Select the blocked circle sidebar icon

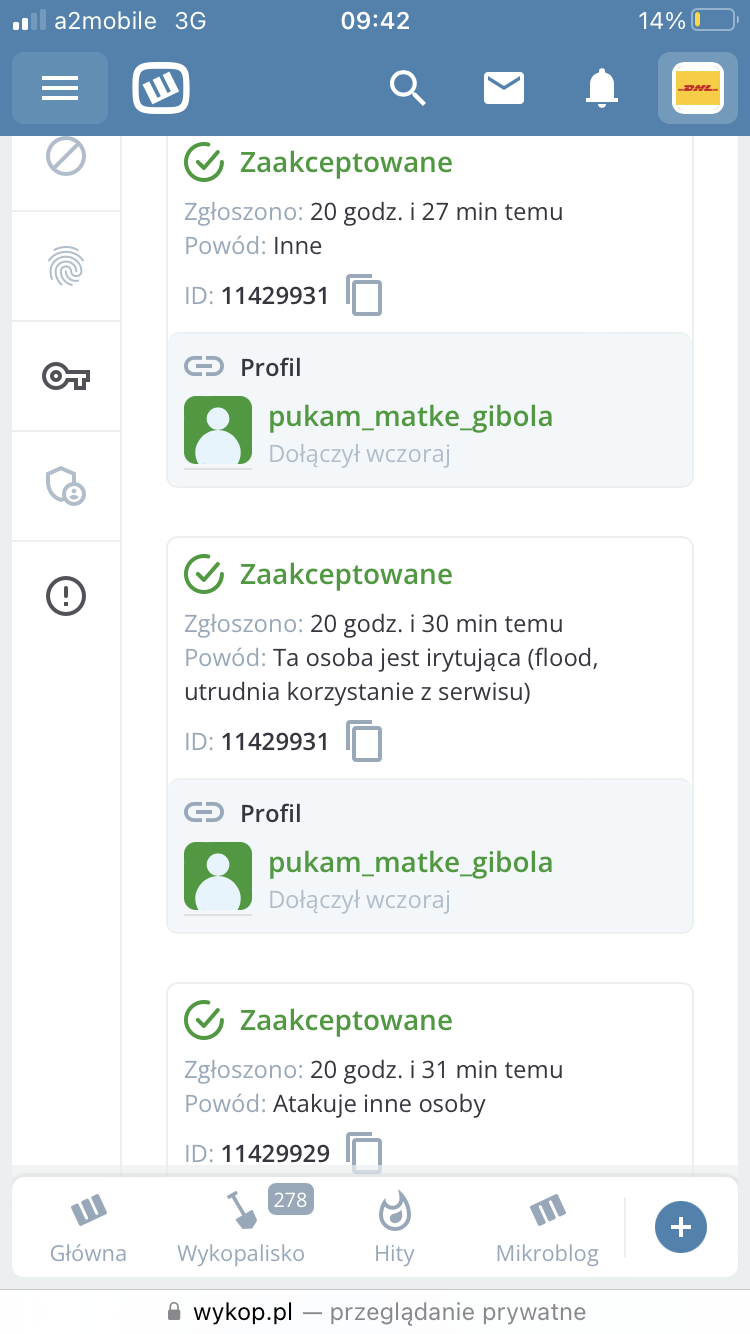pos(66,156)
